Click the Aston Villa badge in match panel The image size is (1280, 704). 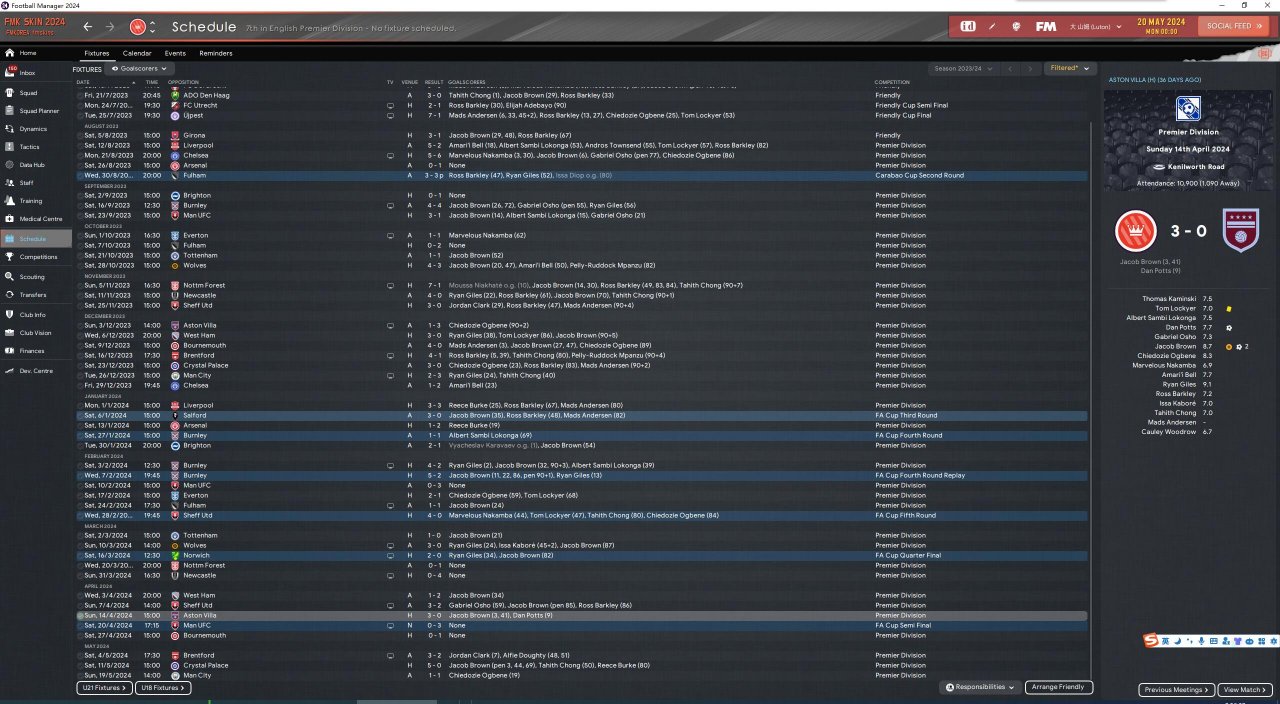(x=1241, y=231)
